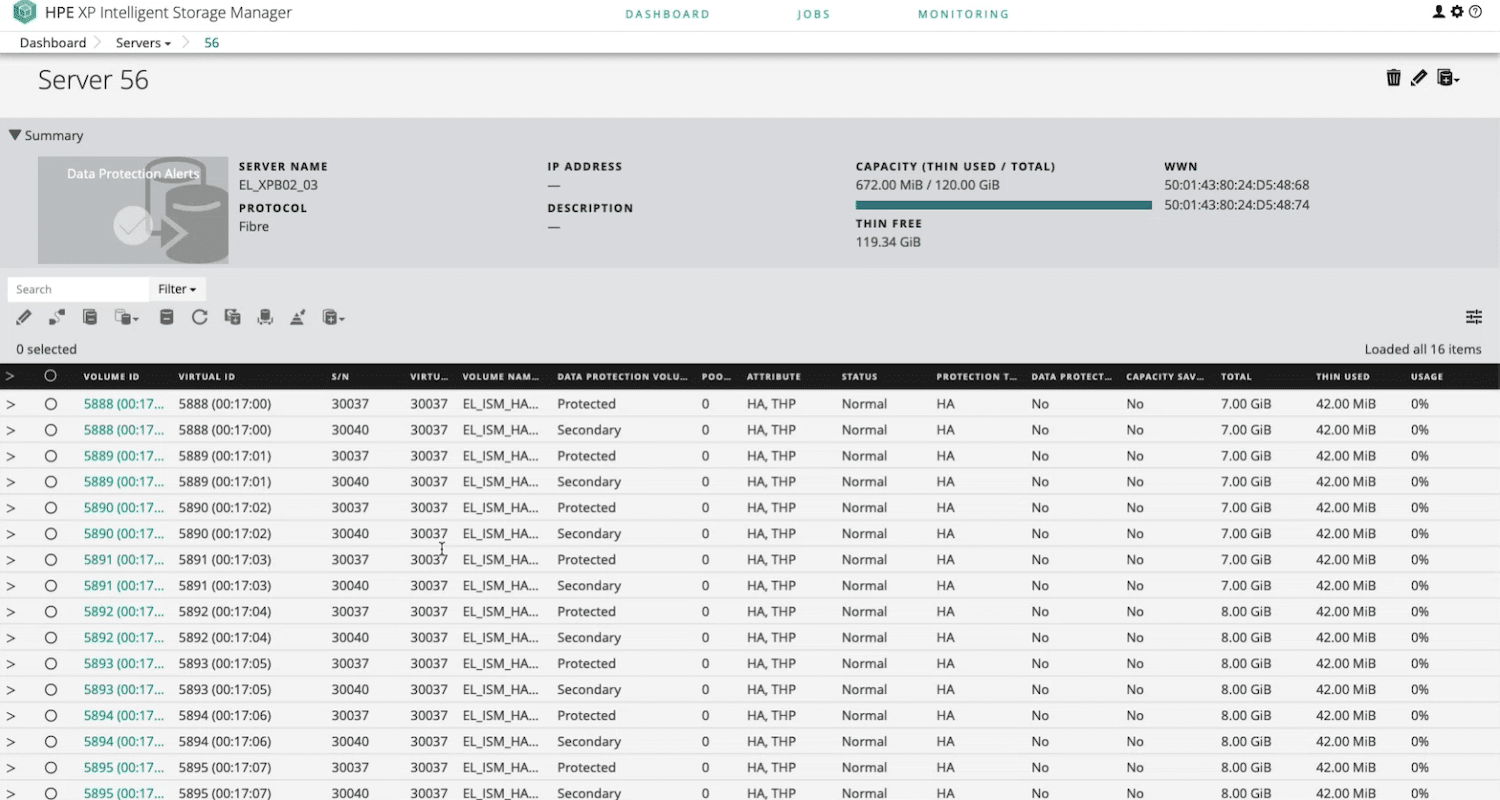This screenshot has width=1500, height=800.
Task: Click the Data Protection Alerts tile
Action: (x=133, y=210)
